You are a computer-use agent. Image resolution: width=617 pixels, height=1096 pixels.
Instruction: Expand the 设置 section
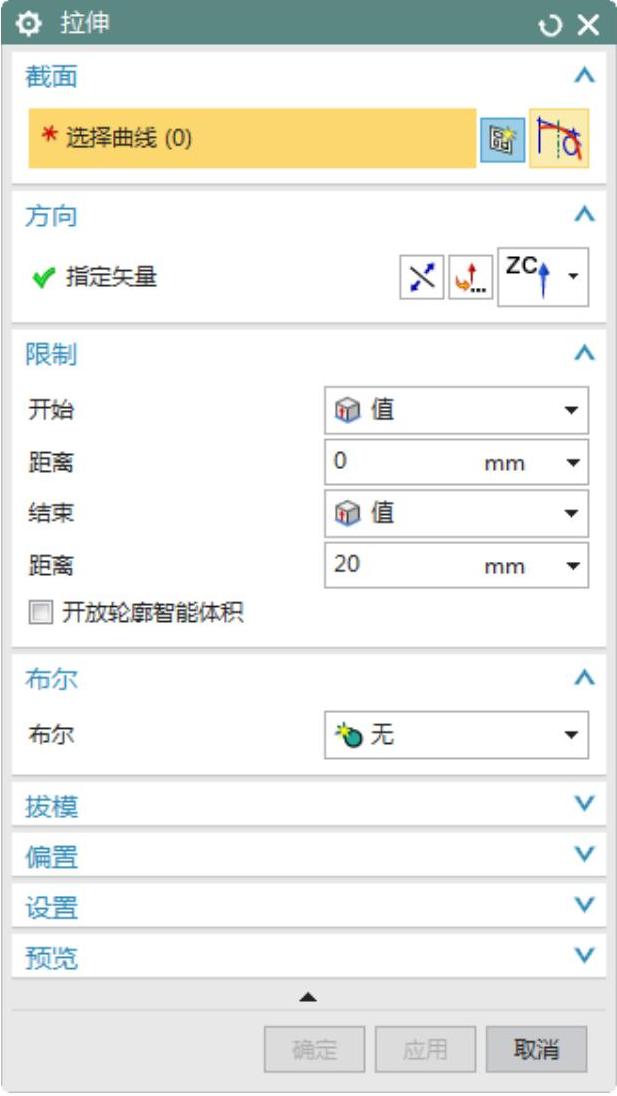pos(586,906)
